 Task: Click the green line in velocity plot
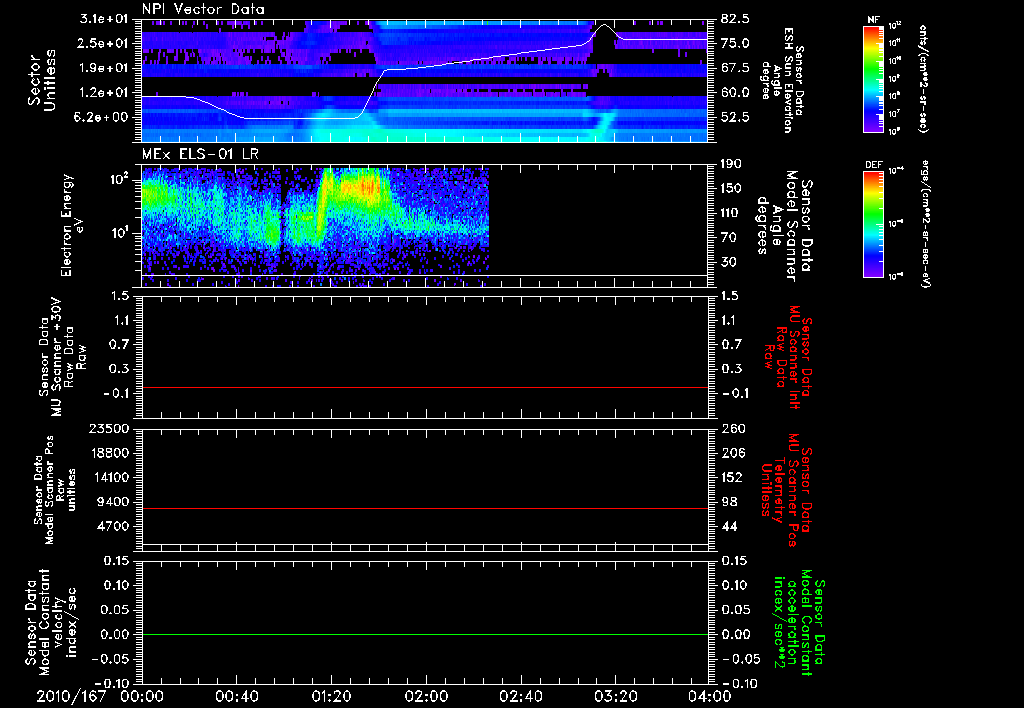pyautogui.click(x=425, y=634)
